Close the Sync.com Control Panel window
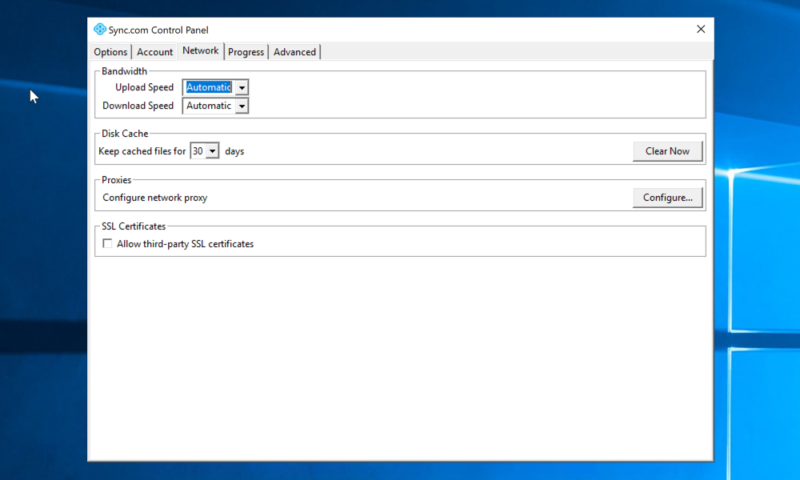800x480 pixels. point(701,29)
